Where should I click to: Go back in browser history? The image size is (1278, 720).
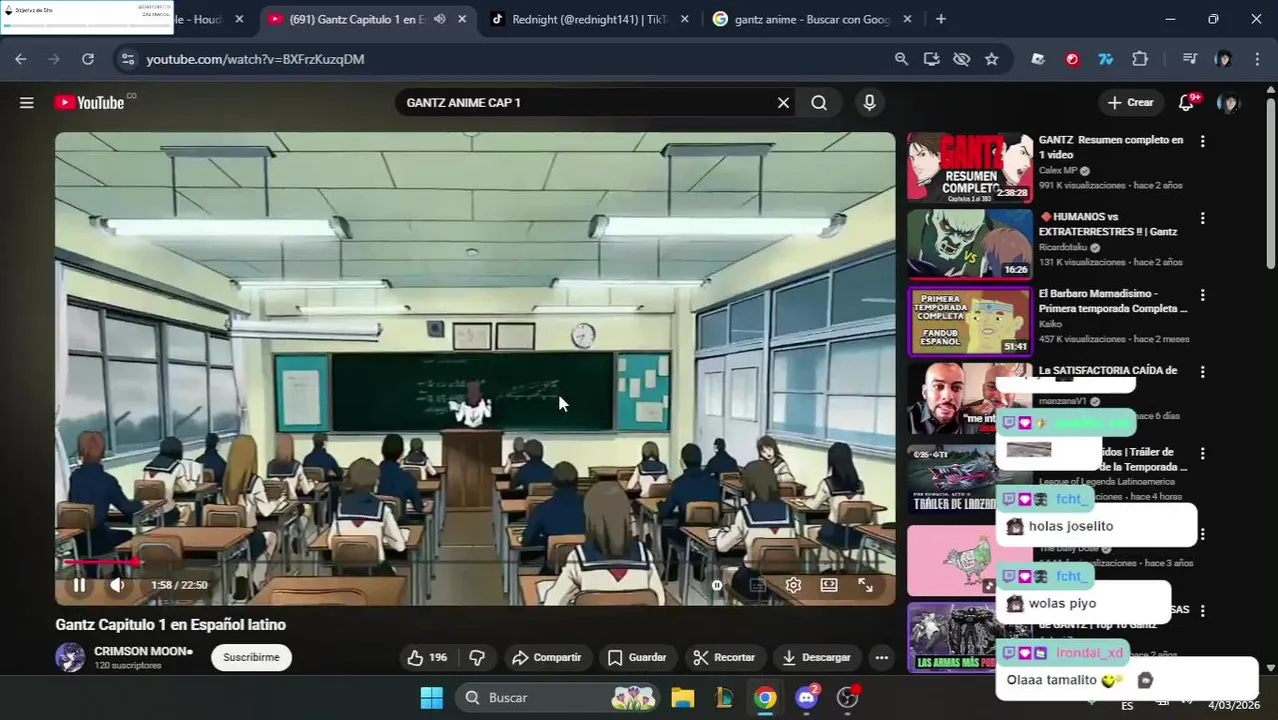21,59
